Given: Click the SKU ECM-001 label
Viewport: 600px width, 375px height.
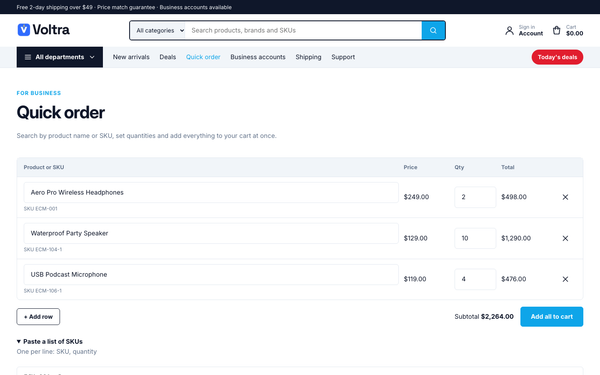Looking at the screenshot, I should tap(41, 209).
